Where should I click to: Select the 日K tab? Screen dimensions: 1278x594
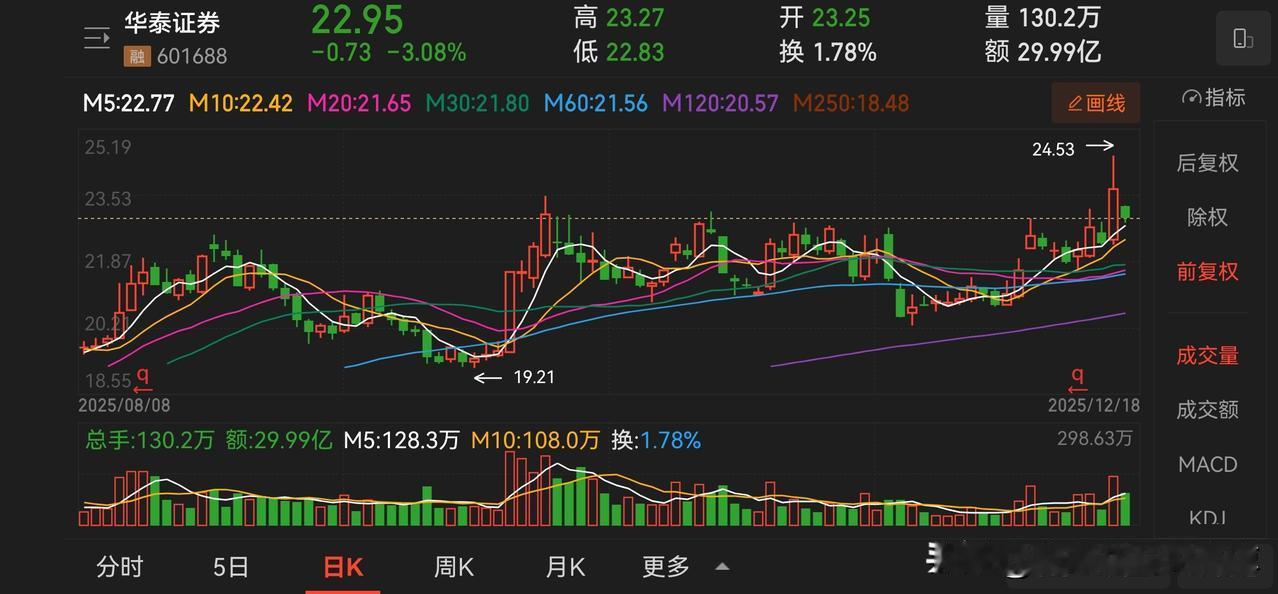(343, 567)
